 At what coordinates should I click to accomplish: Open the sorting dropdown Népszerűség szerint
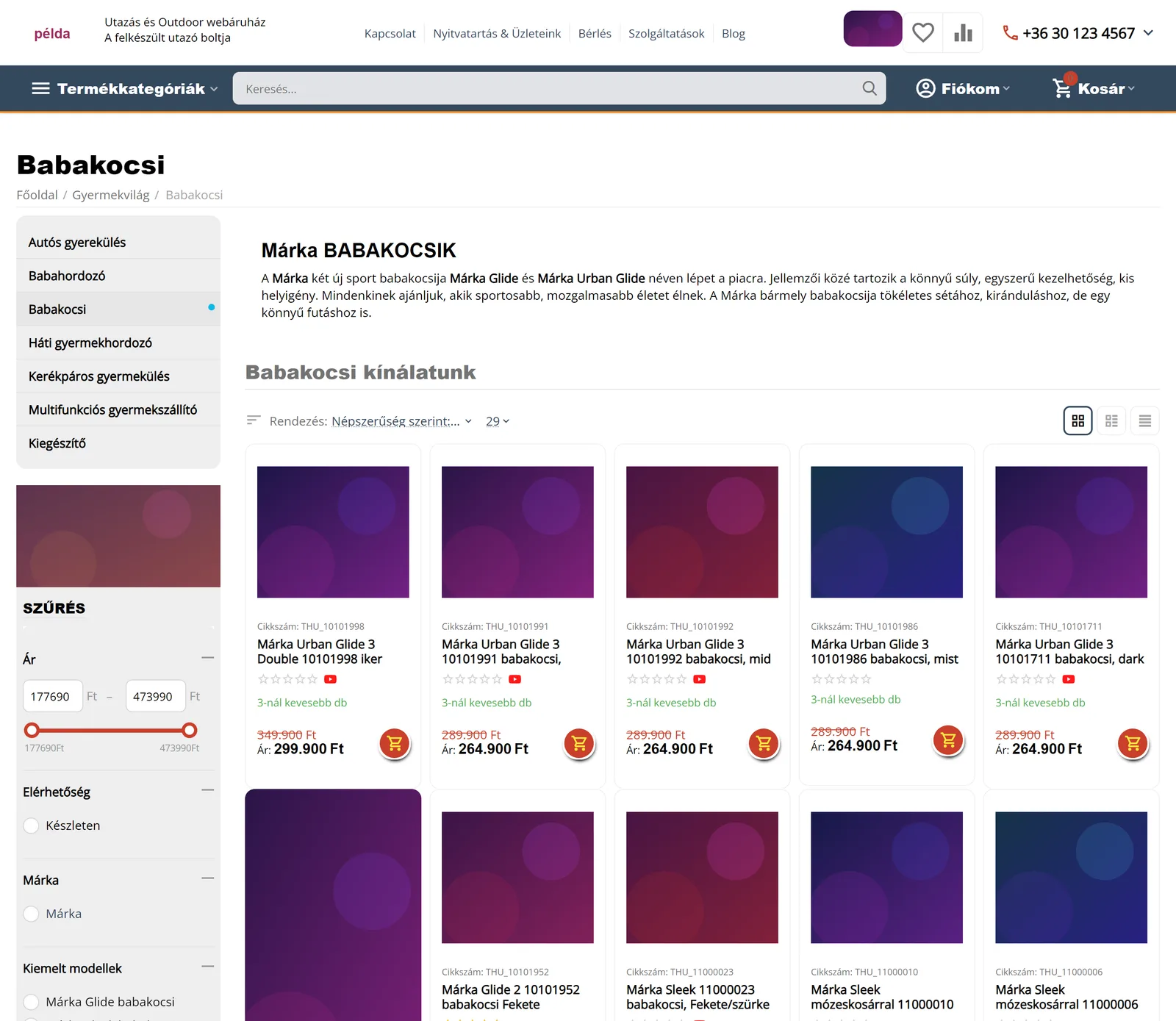(401, 421)
